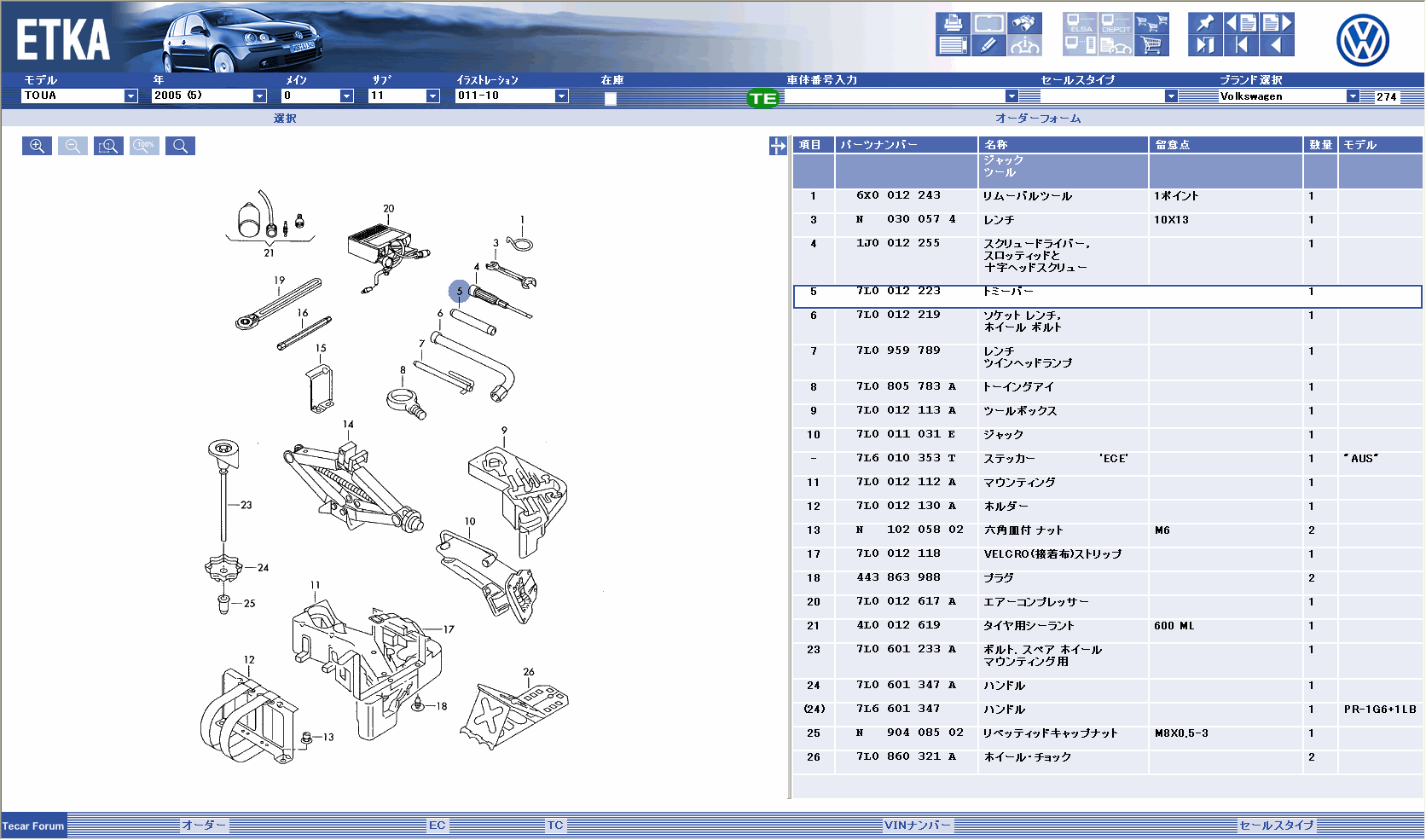Go to next page document icon
Image resolution: width=1426 pixels, height=840 pixels.
(1277, 23)
